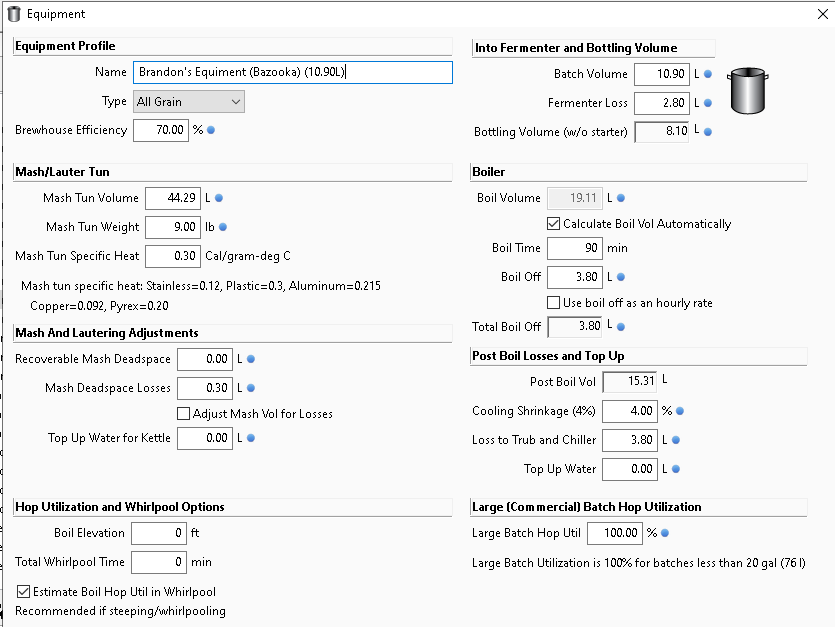Click the blue dot beside Mash Tun Weight
The height and width of the screenshot is (627, 835).
tap(223, 227)
